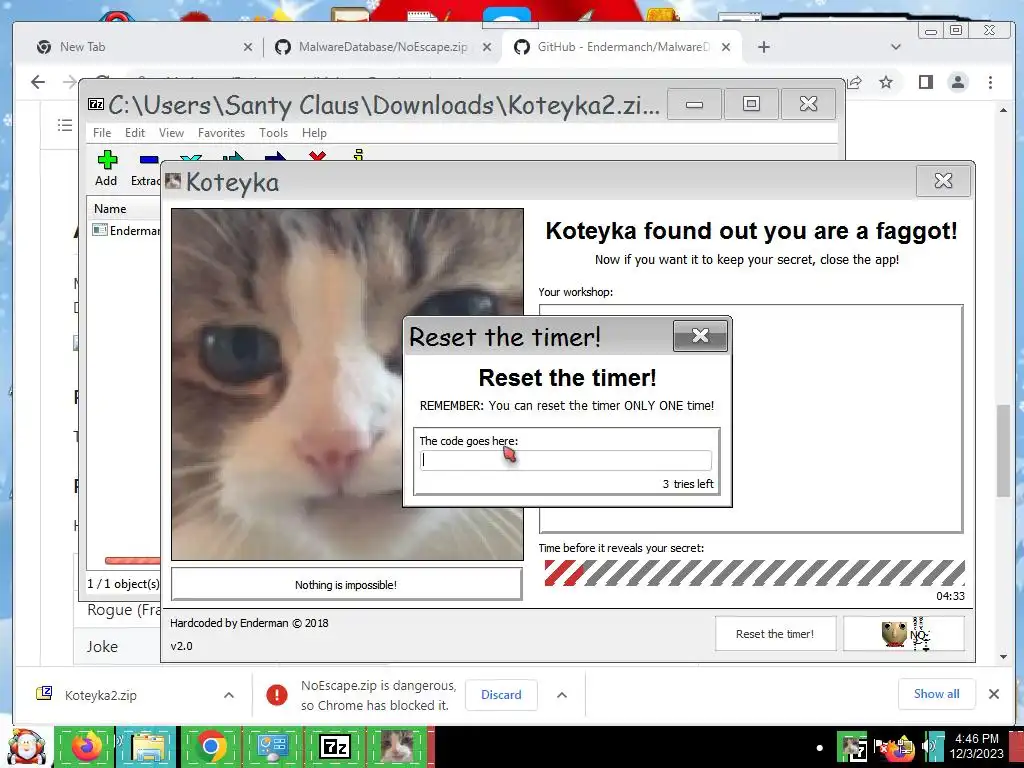This screenshot has width=1024, height=768.
Task: Switch to MalwareDatabase/NoEscape.zip tab
Action: point(383,47)
